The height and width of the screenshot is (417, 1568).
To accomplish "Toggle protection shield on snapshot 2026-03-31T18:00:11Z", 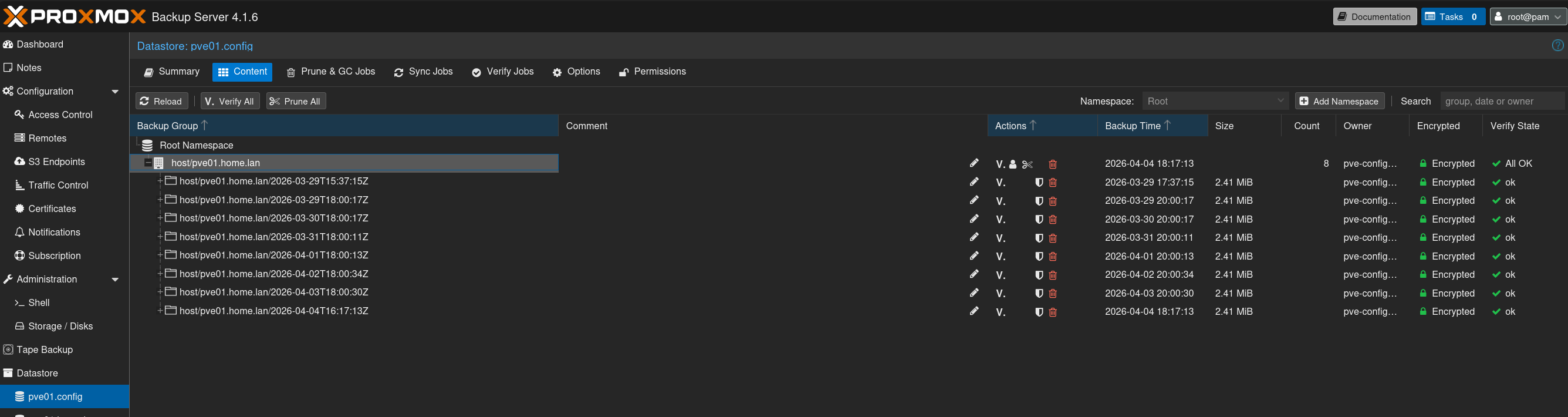I will pyautogui.click(x=1039, y=238).
